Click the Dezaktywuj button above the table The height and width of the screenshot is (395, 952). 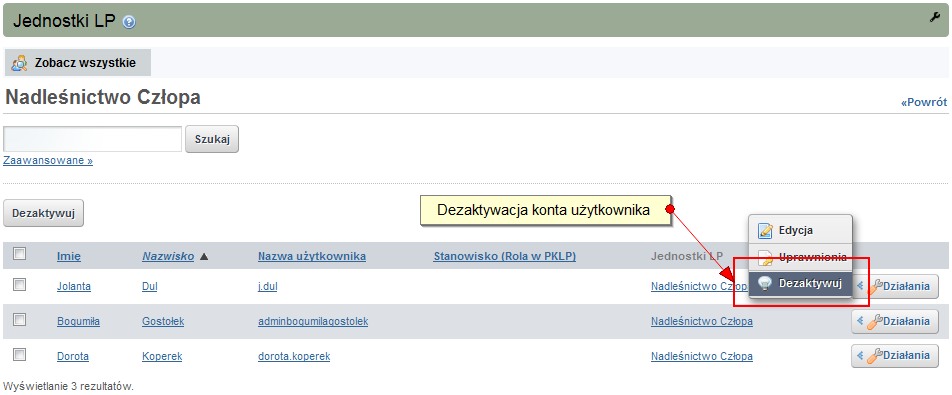click(44, 214)
